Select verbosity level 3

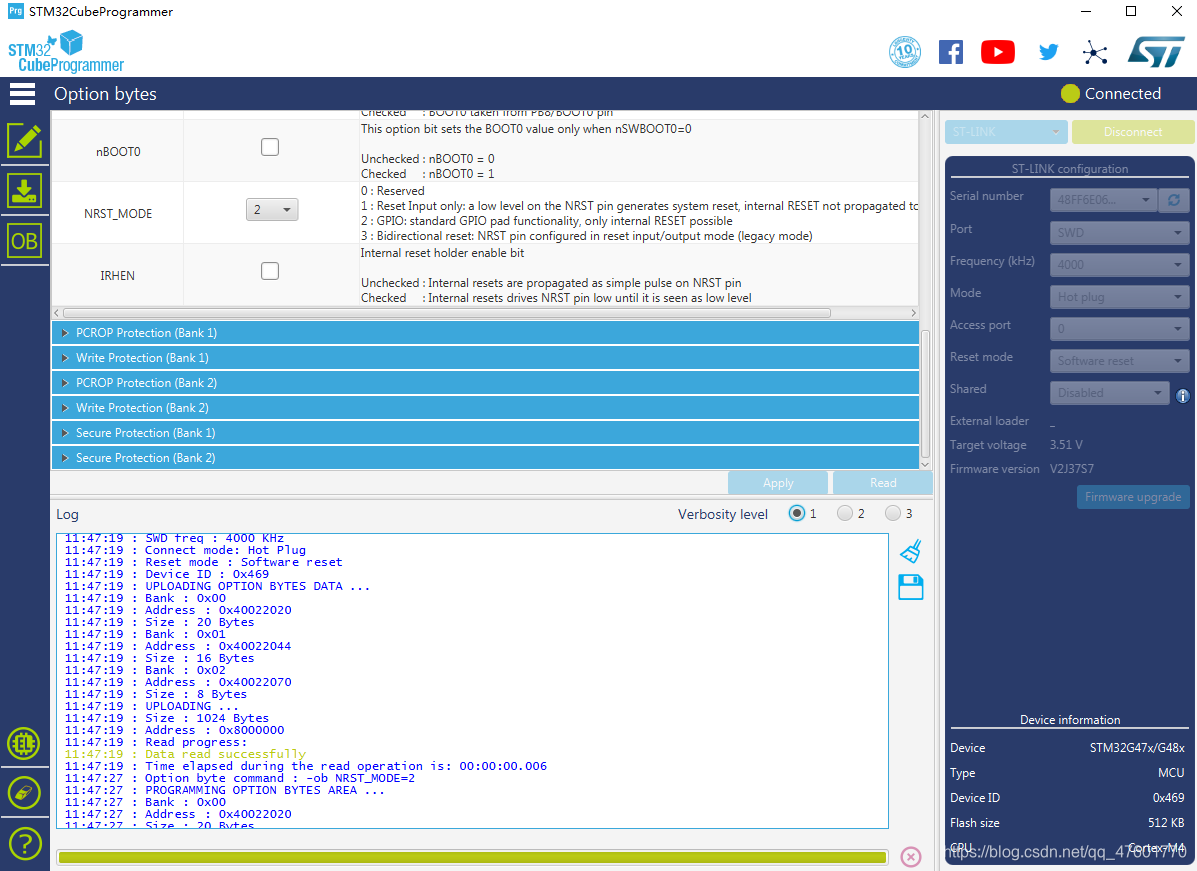click(892, 513)
